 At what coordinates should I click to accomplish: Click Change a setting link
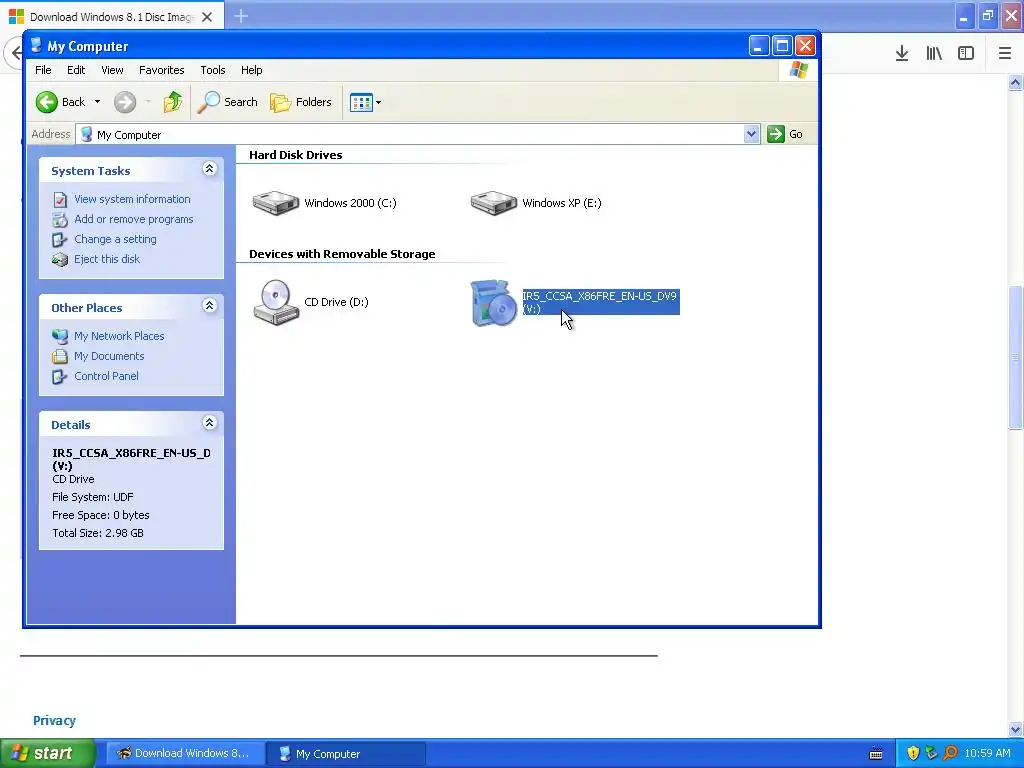[115, 239]
